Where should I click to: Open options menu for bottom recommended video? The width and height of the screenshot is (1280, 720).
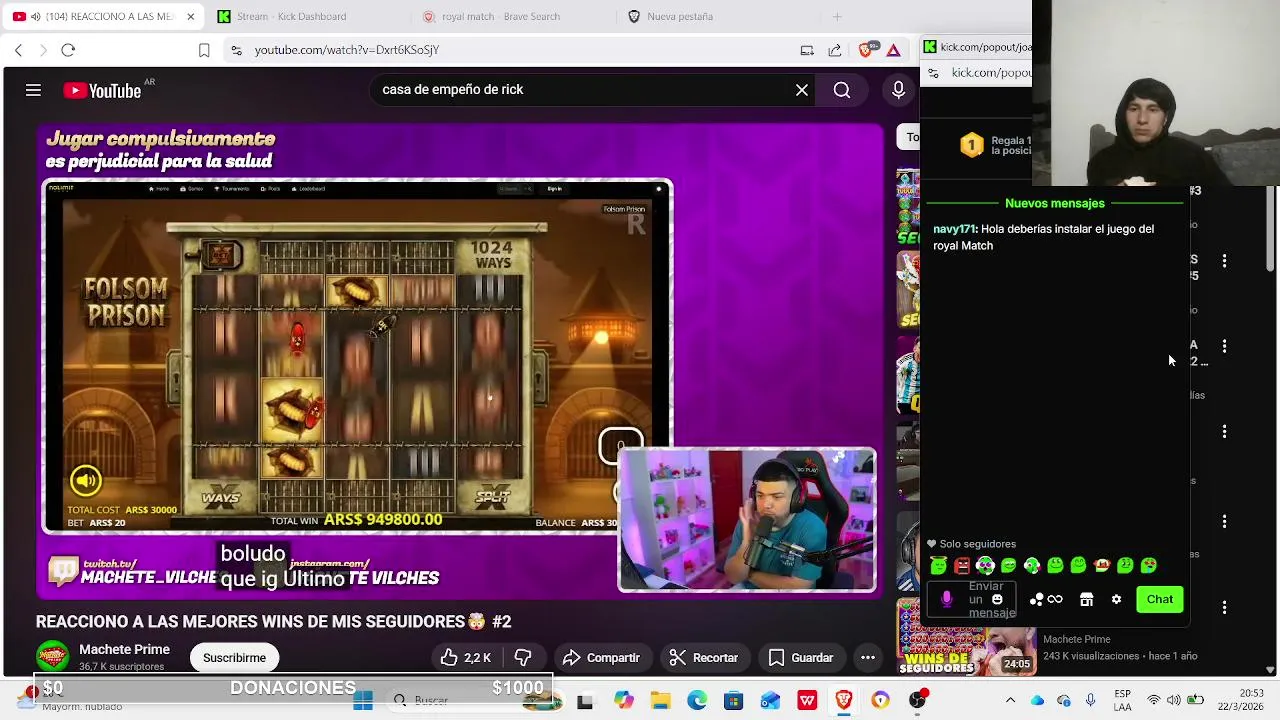tap(1224, 607)
